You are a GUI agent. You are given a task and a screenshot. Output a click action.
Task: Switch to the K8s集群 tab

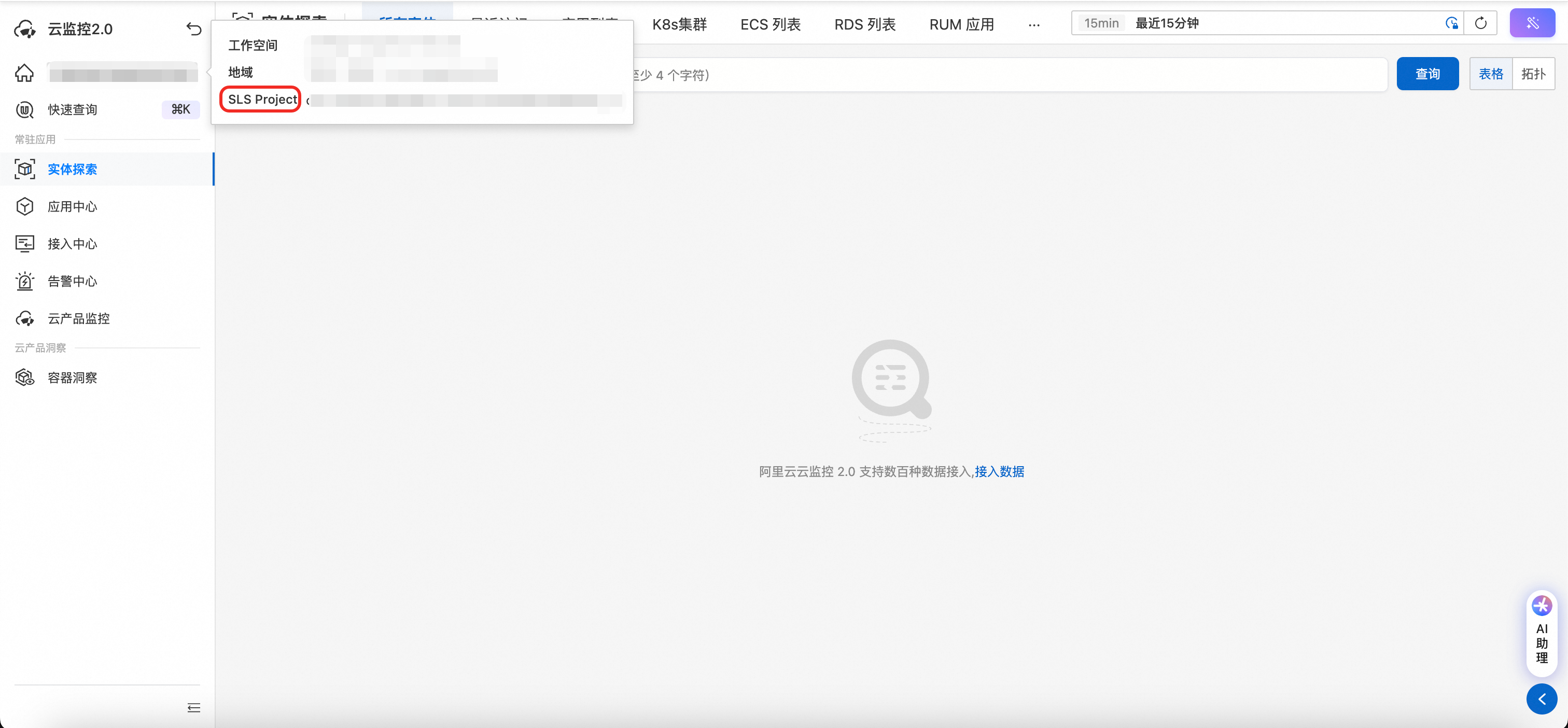[x=679, y=24]
